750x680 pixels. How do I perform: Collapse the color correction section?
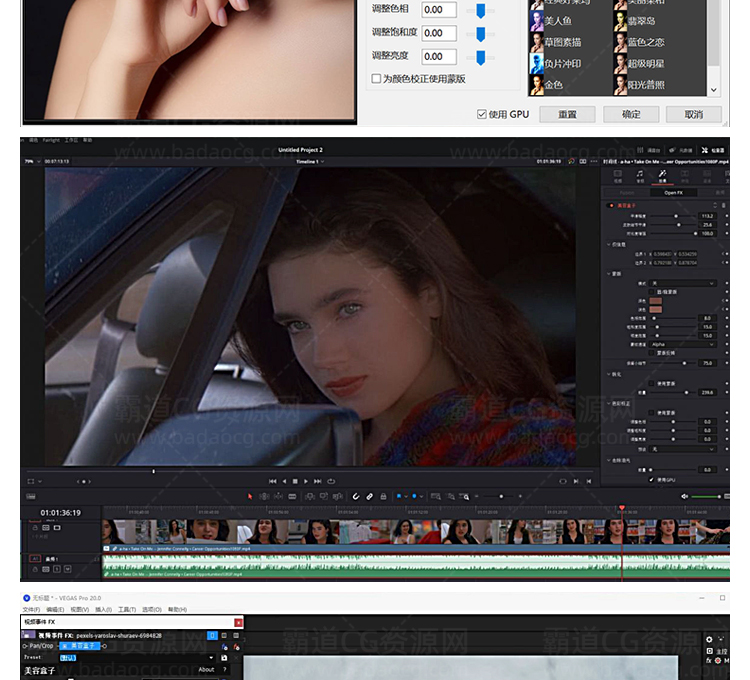(x=609, y=404)
